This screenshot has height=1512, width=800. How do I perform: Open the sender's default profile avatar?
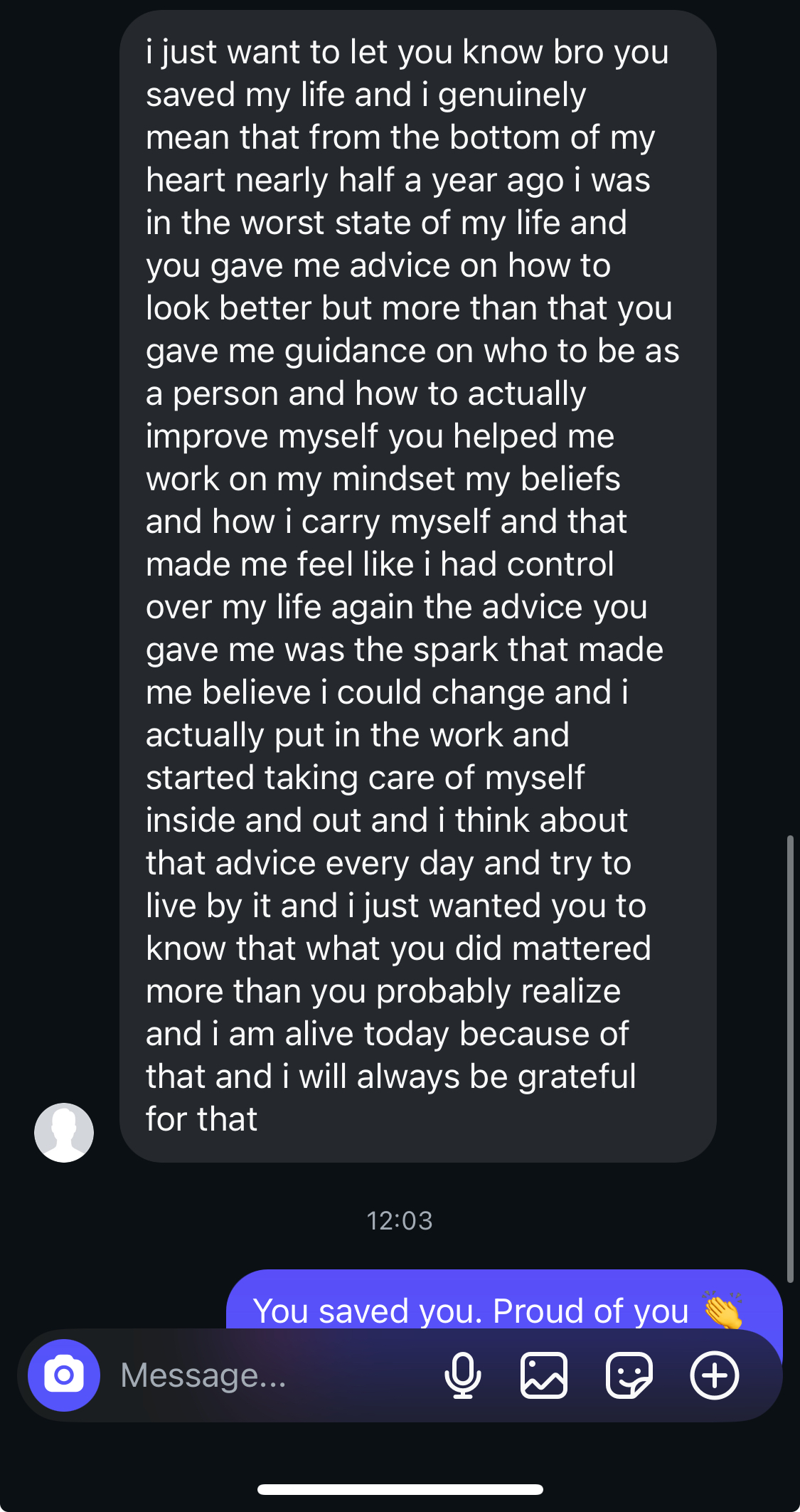point(64,1132)
